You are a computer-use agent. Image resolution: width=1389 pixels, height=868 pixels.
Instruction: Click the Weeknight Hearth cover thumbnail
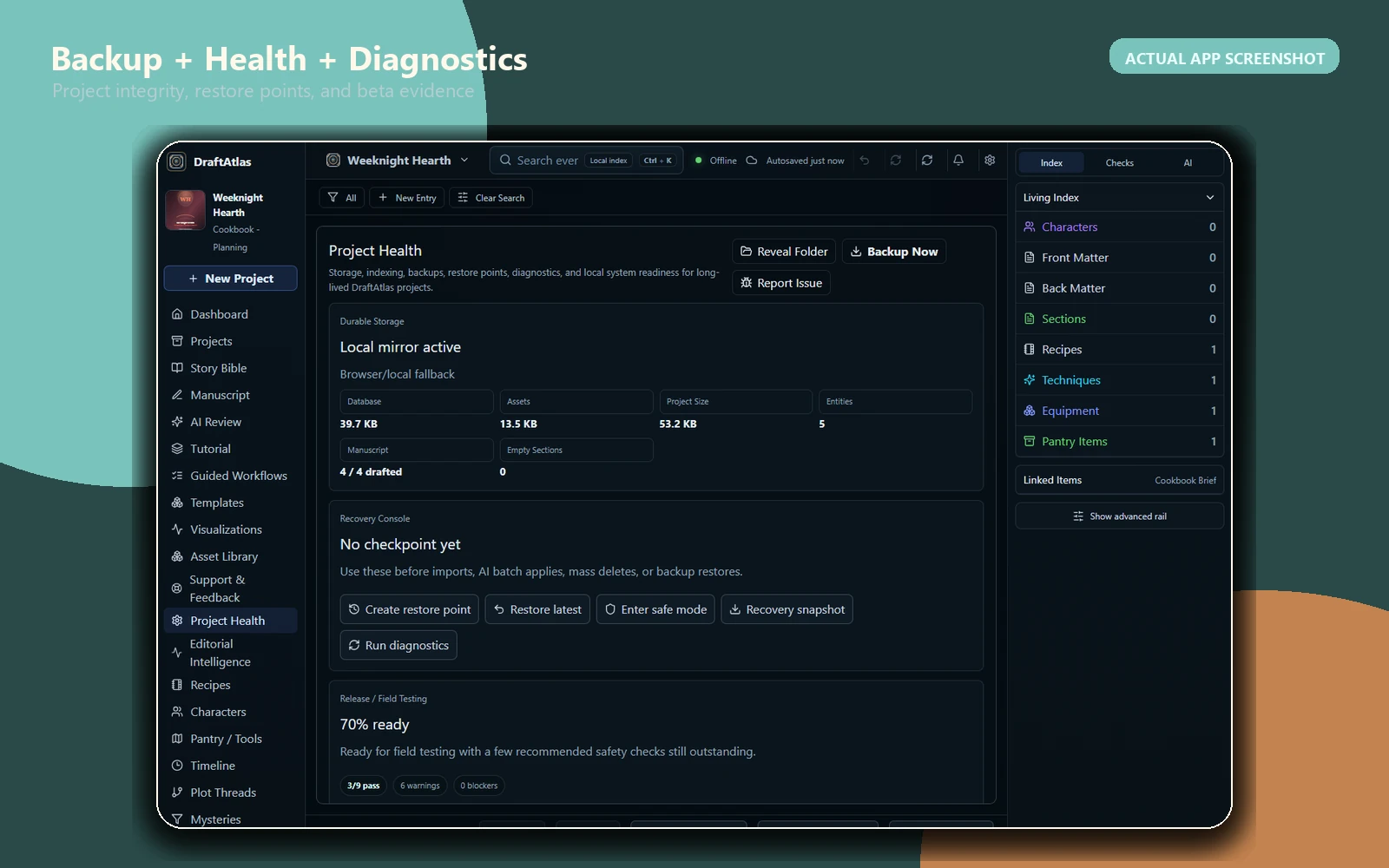coord(185,210)
